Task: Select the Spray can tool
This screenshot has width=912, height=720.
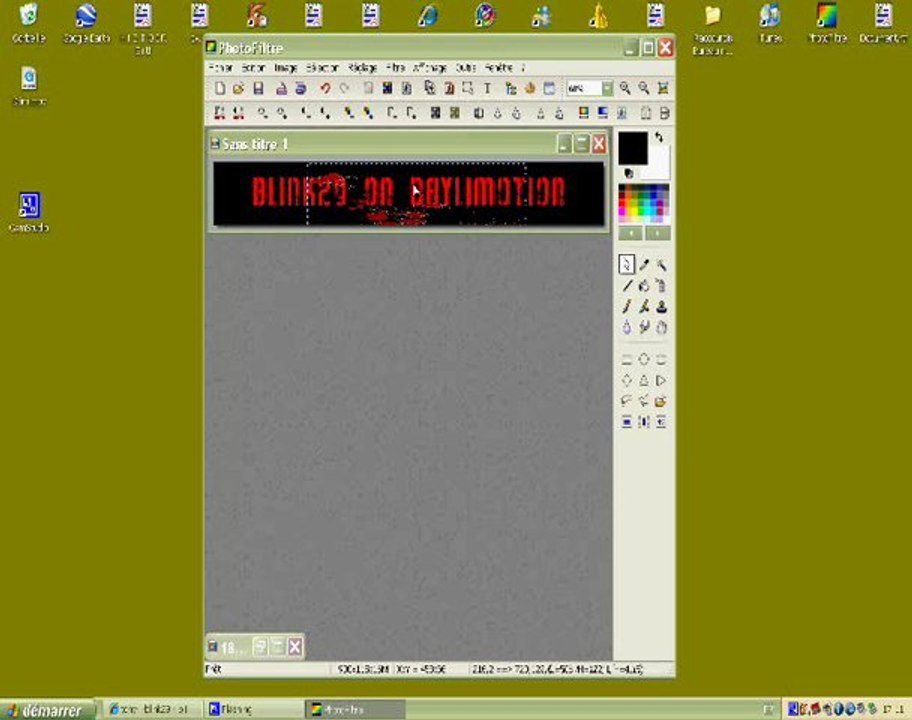Action: click(x=661, y=286)
